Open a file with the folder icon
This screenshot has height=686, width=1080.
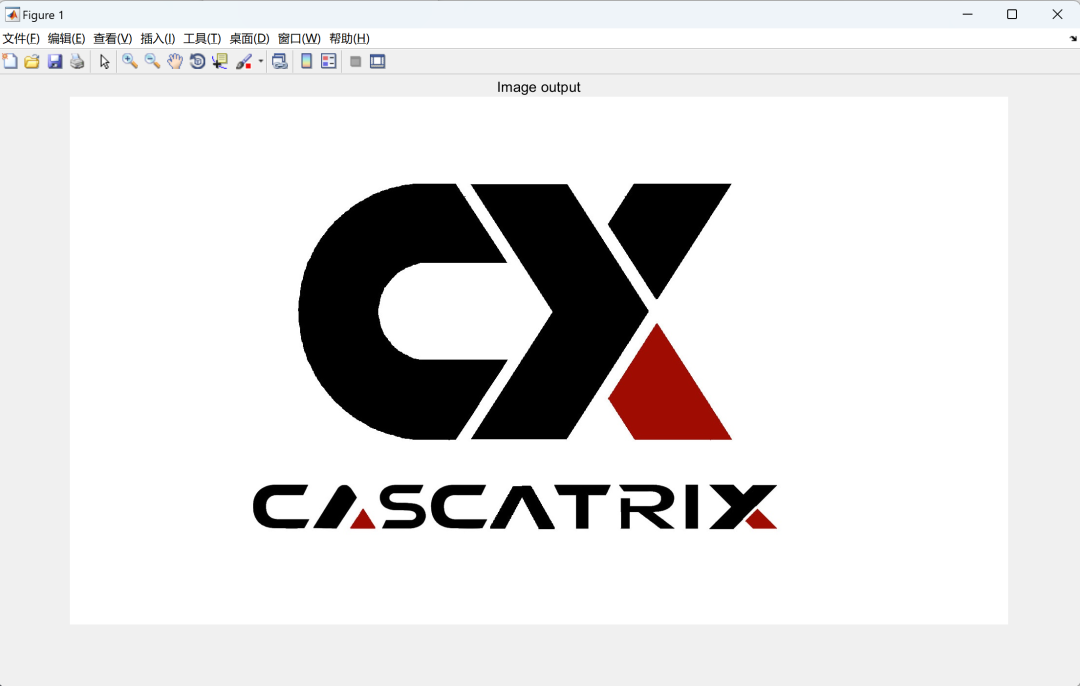[x=32, y=61]
